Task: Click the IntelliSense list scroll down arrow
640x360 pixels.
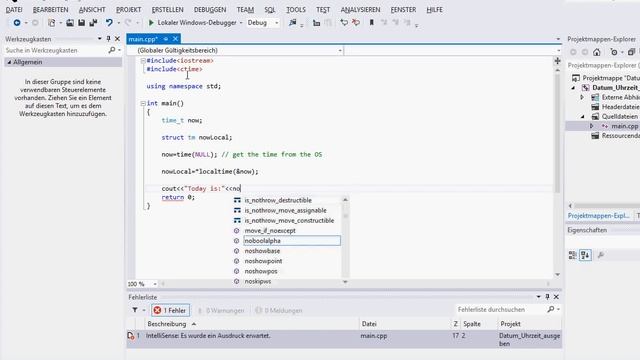Action: [x=345, y=282]
